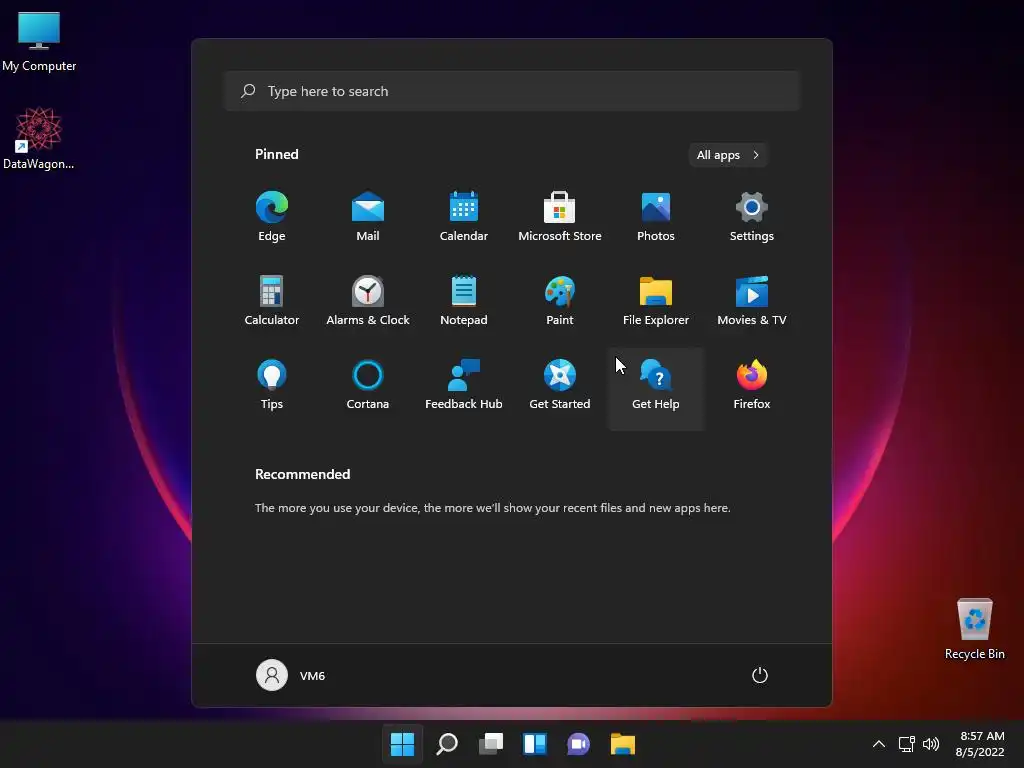Expand the All apps list
The image size is (1024, 768).
click(x=728, y=155)
